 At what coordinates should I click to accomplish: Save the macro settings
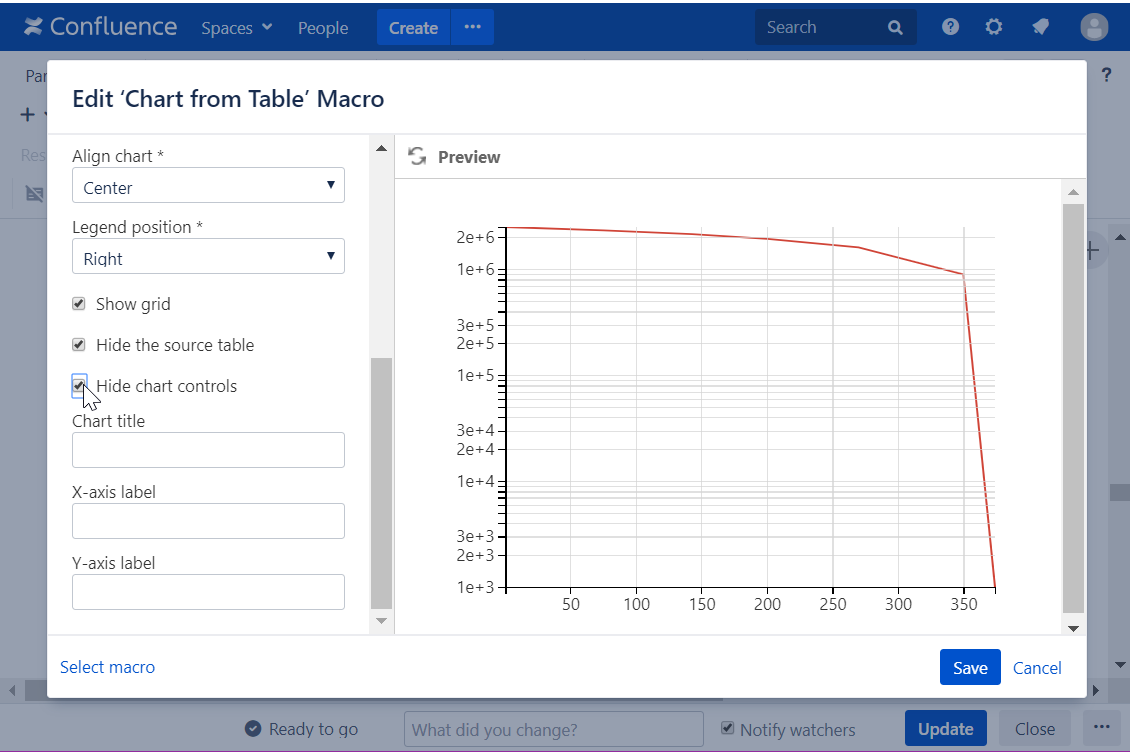click(969, 668)
